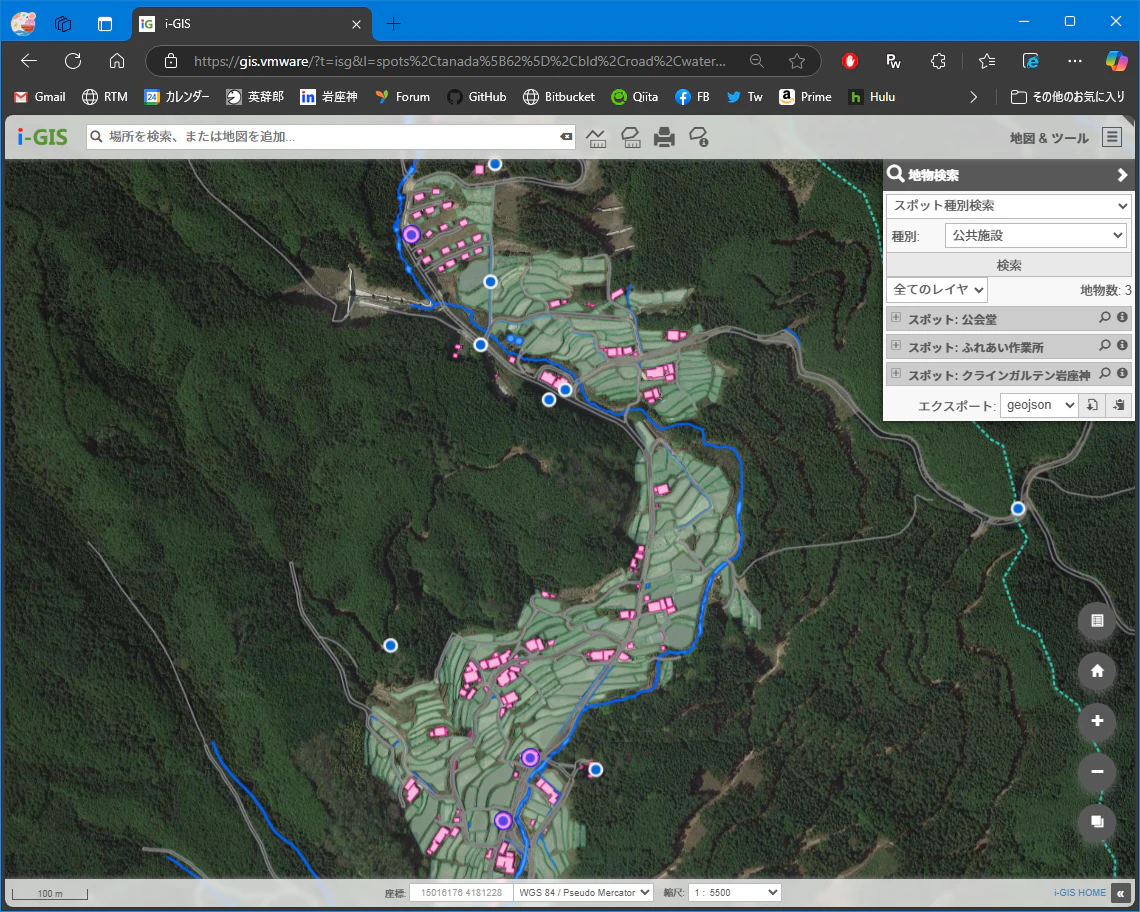Download the export file
Image resolution: width=1140 pixels, height=912 pixels.
pos(1092,405)
